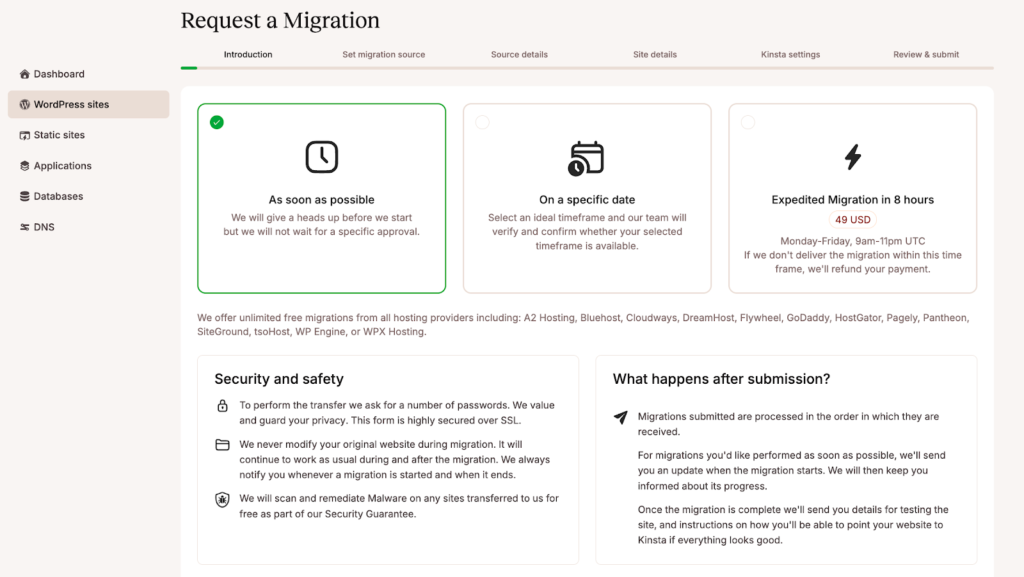Select the On a specific date radio button
The height and width of the screenshot is (577, 1024).
pyautogui.click(x=482, y=121)
